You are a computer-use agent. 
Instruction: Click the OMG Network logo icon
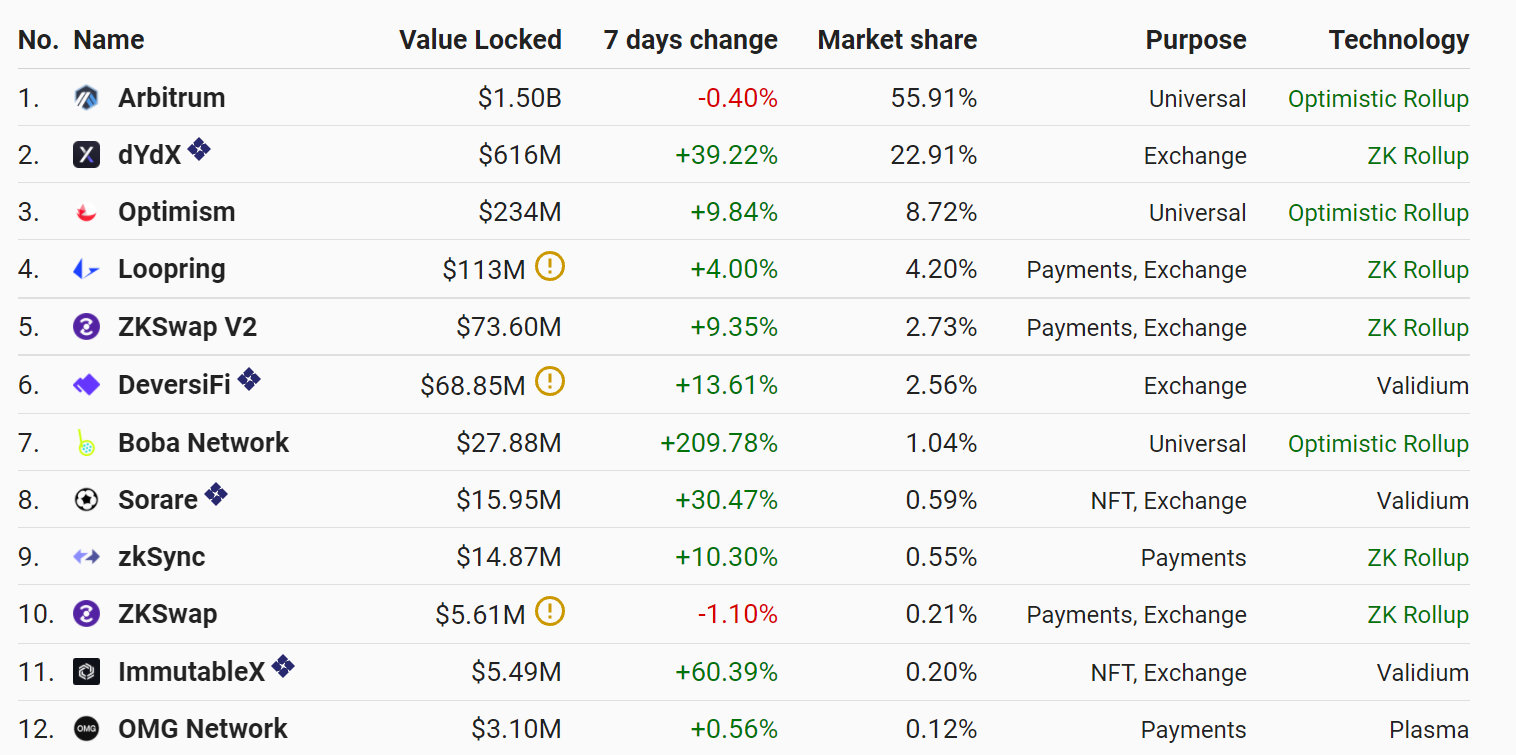pyautogui.click(x=87, y=729)
